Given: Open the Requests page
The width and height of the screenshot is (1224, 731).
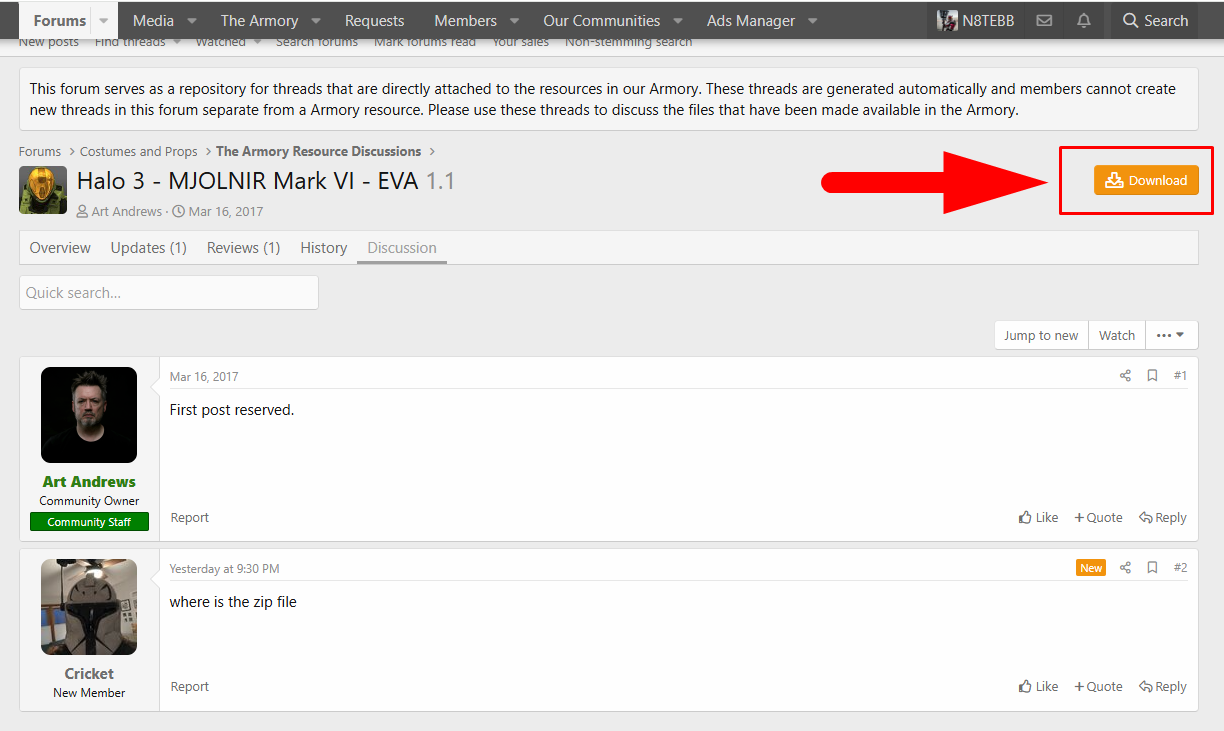Looking at the screenshot, I should click(x=375, y=20).
